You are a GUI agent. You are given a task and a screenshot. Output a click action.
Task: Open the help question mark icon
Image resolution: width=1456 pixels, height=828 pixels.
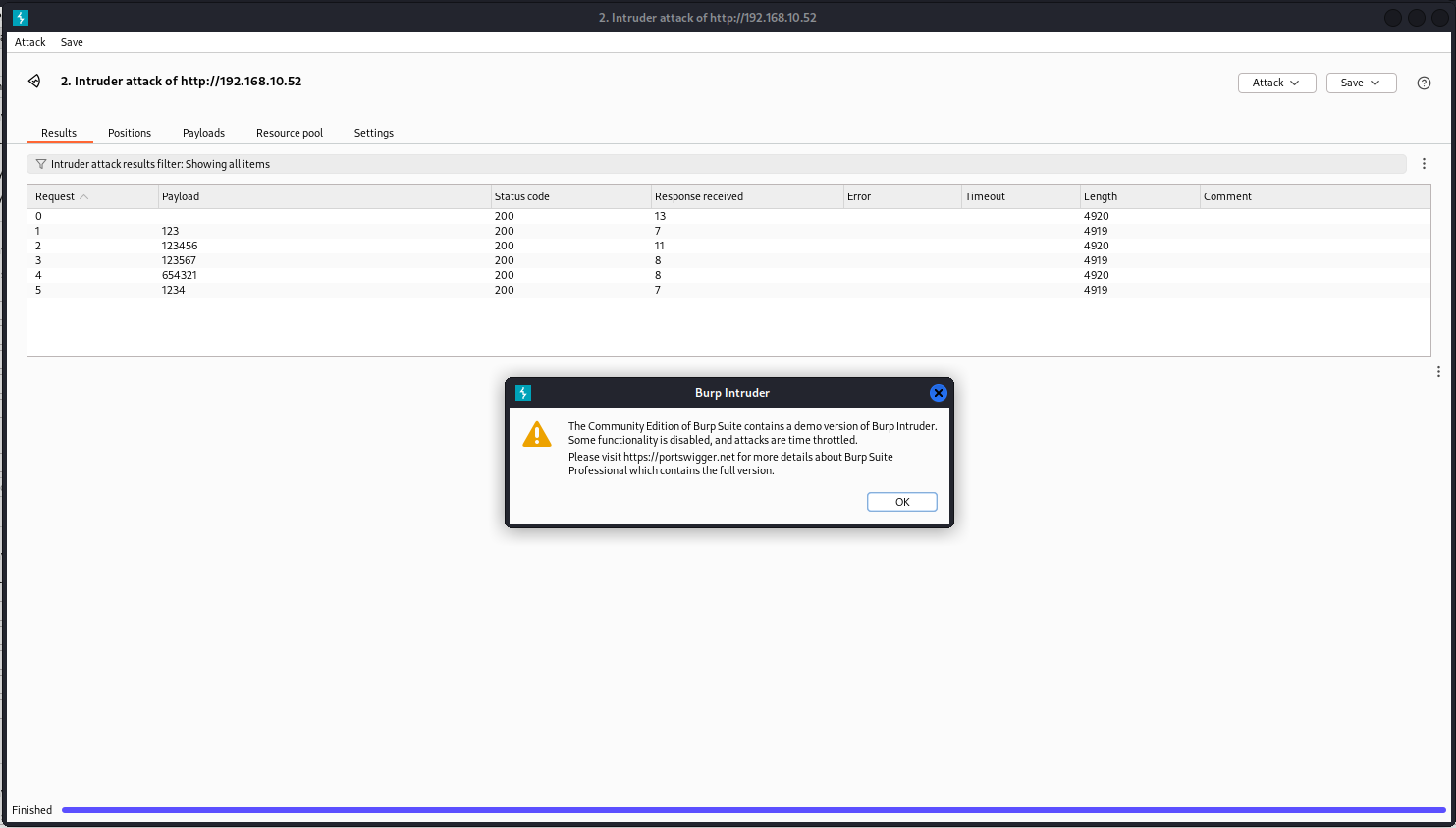(1424, 83)
